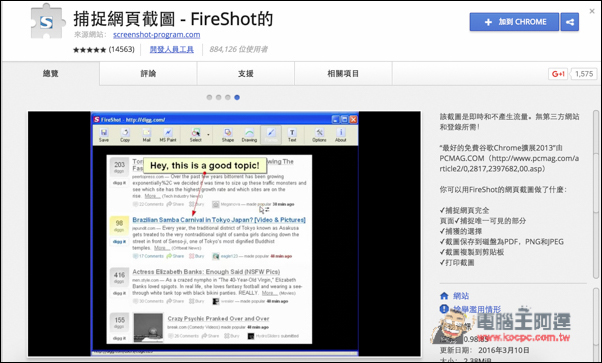The height and width of the screenshot is (363, 602).
Task: Open the 檢舉濫用情形 link
Action: click(x=477, y=309)
